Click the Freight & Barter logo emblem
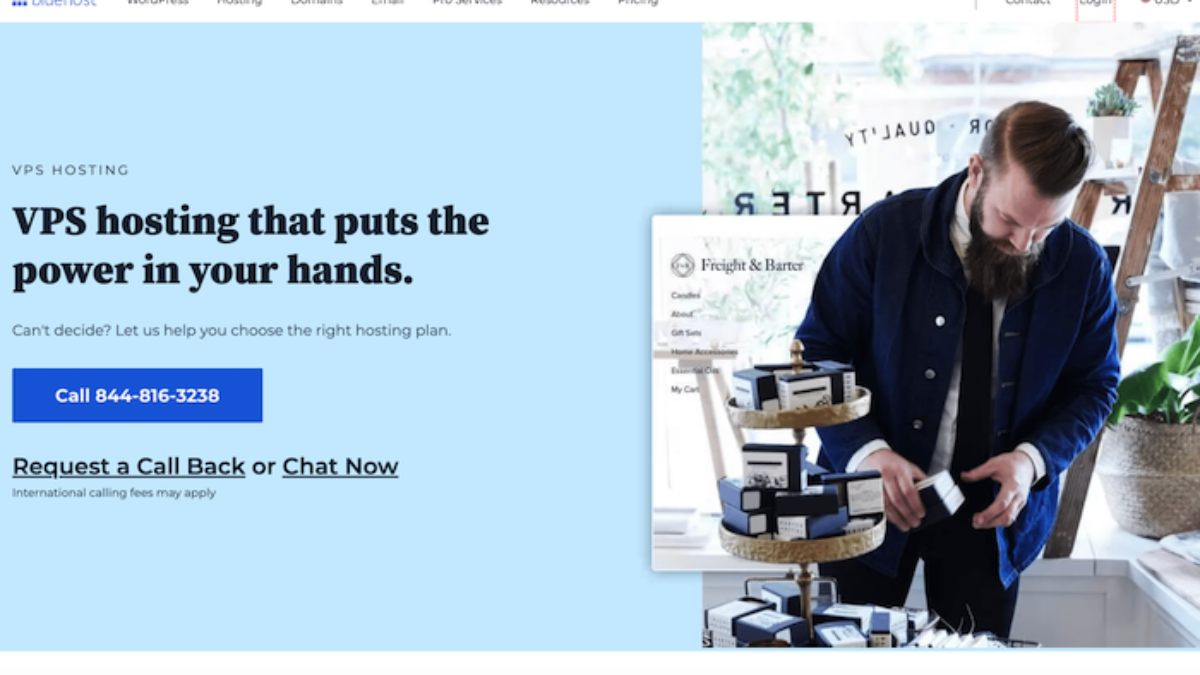 tap(683, 265)
